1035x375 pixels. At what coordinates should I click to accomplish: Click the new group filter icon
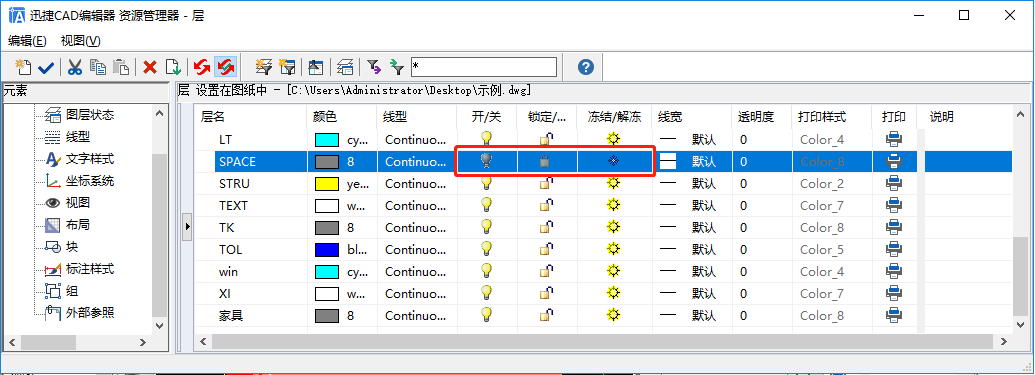(x=286, y=67)
